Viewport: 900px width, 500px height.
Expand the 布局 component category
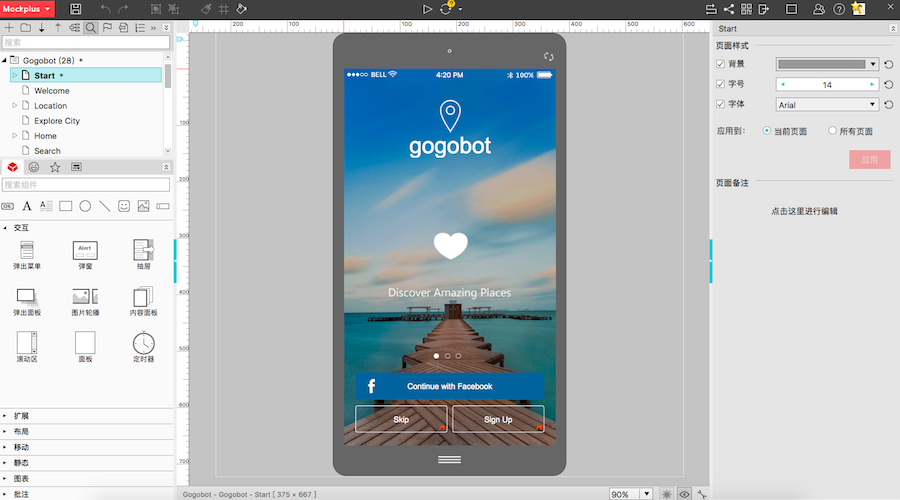point(5,431)
